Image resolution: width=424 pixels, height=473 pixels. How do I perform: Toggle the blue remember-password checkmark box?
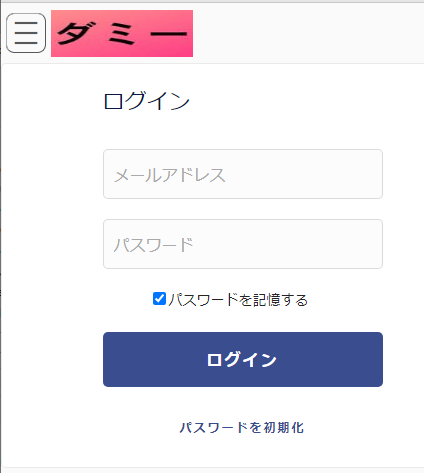tap(159, 299)
